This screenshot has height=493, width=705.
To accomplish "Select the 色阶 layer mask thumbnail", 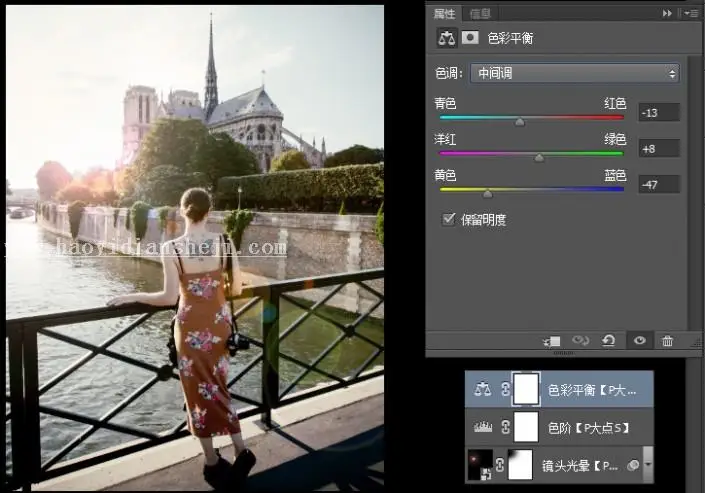I will 526,426.
